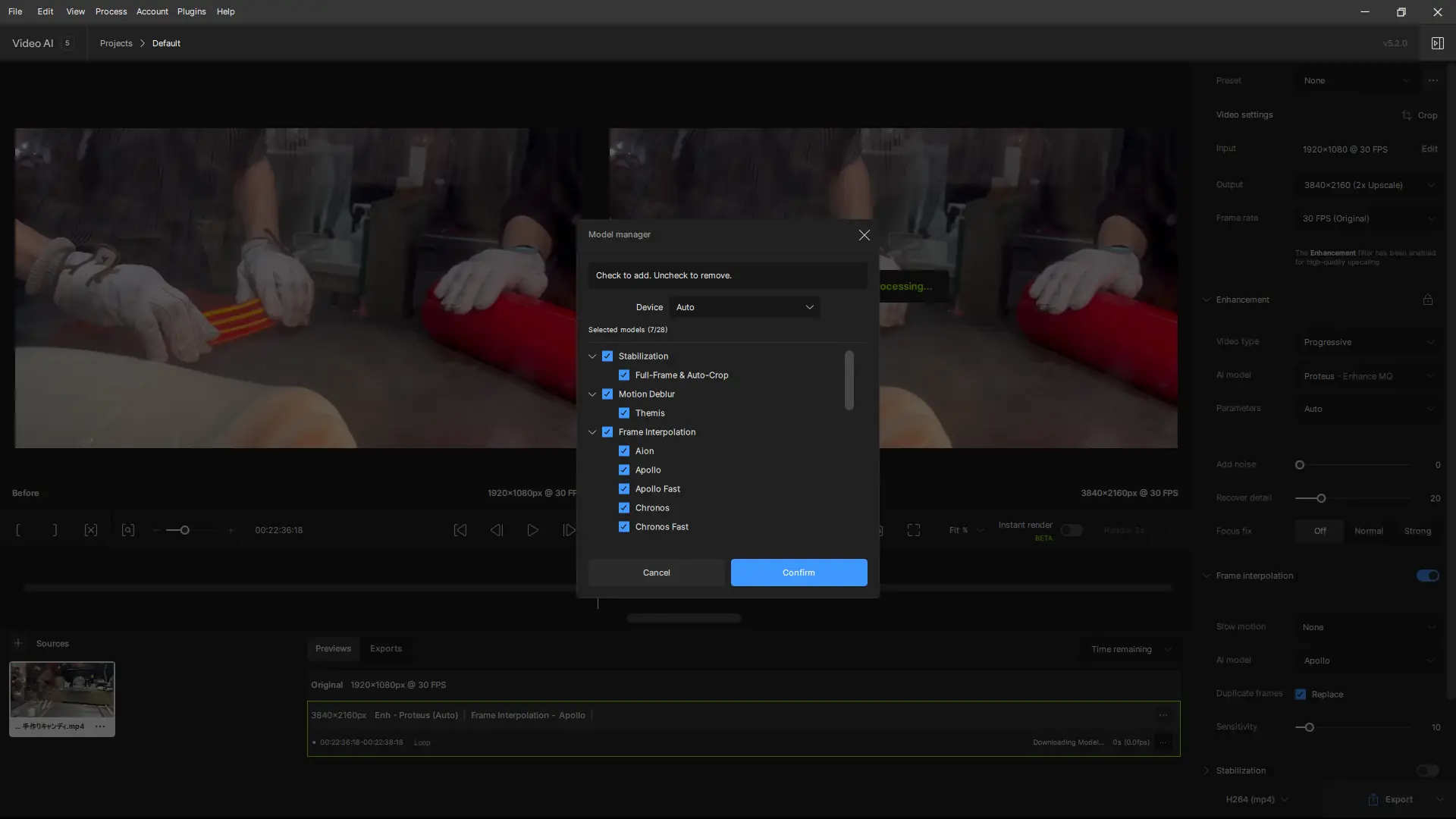Click the fullscreen preview icon
Viewport: 1456px width, 819px height.
(914, 530)
